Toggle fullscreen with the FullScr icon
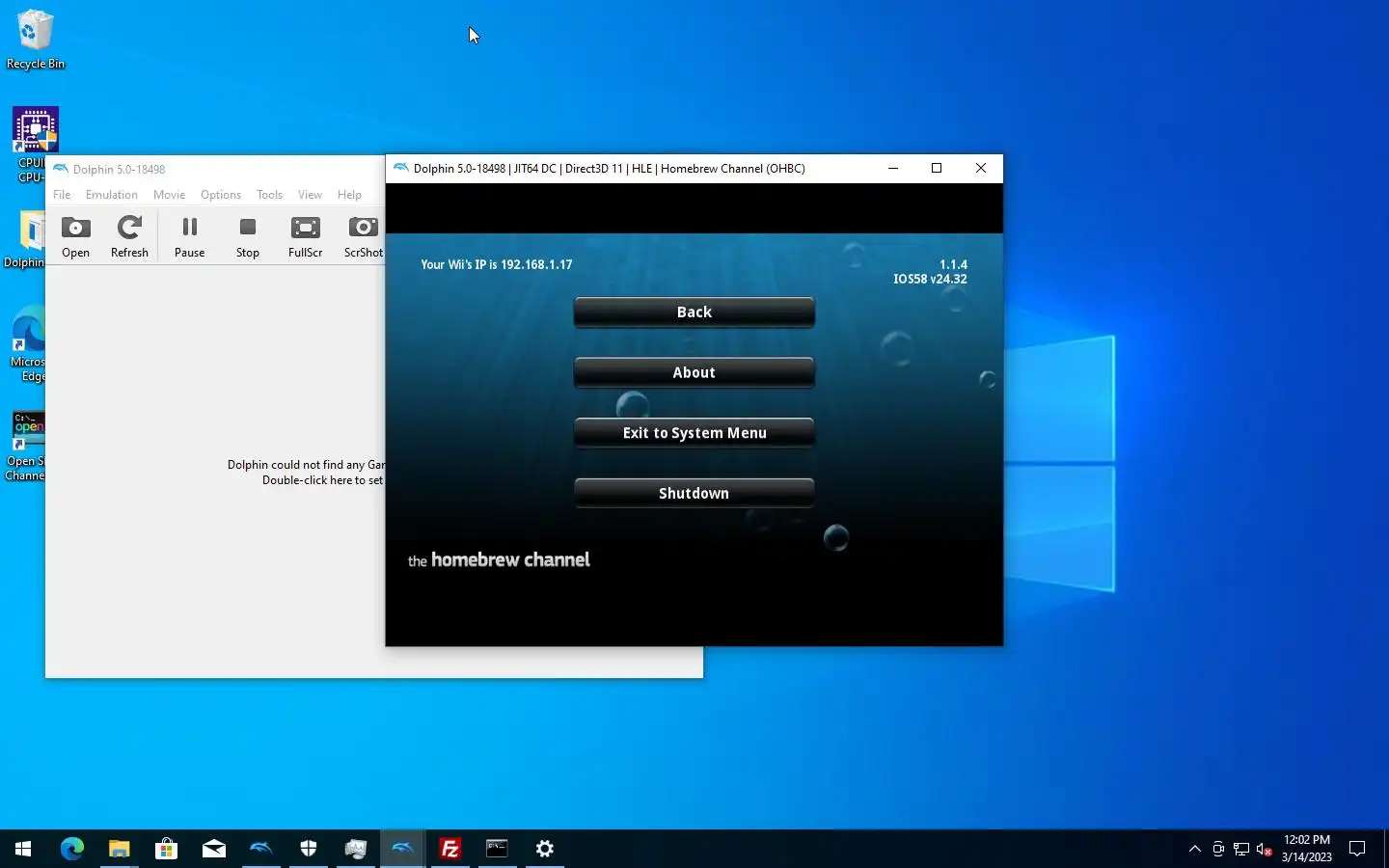The image size is (1389, 868). point(305,237)
